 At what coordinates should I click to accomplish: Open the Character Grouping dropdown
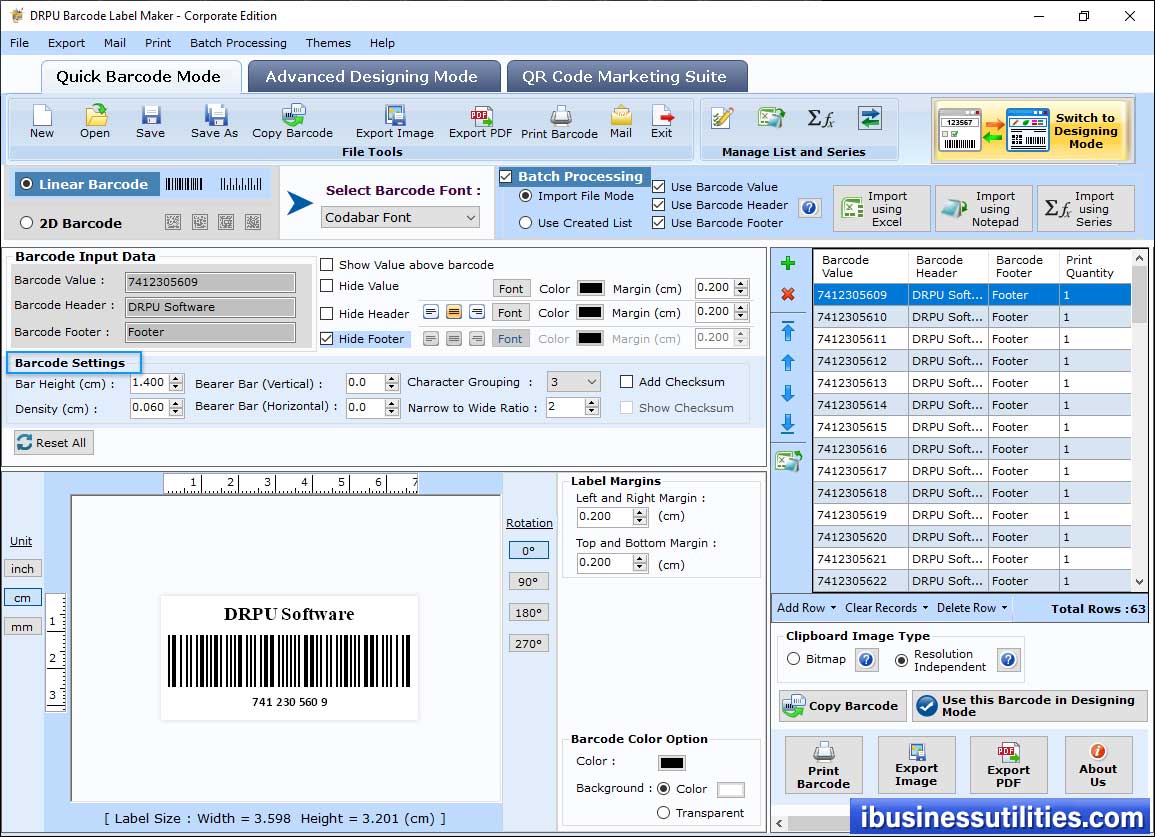(x=574, y=382)
